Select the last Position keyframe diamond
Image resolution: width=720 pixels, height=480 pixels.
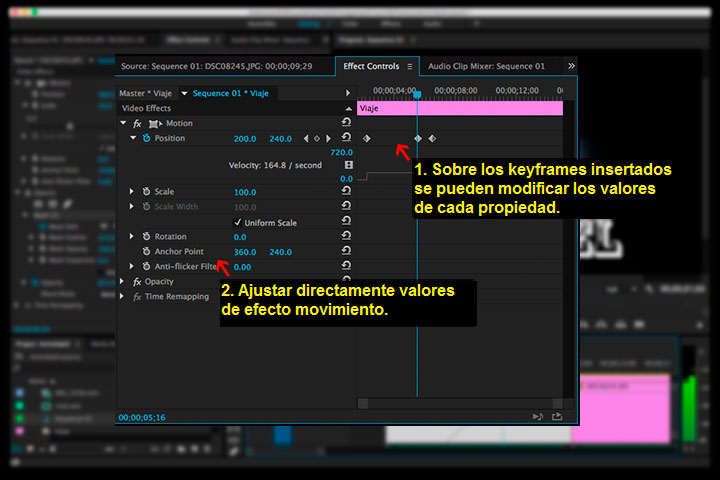[x=432, y=138]
